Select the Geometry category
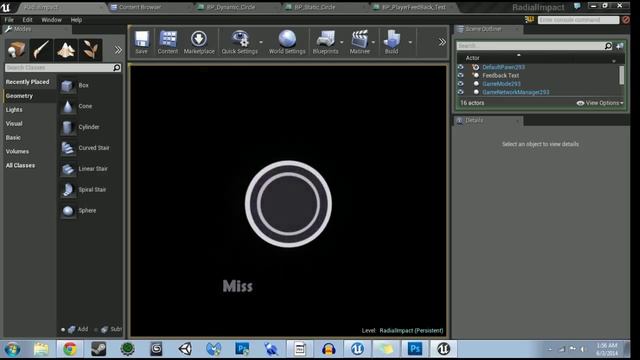This screenshot has height=360, width=640. (19, 96)
